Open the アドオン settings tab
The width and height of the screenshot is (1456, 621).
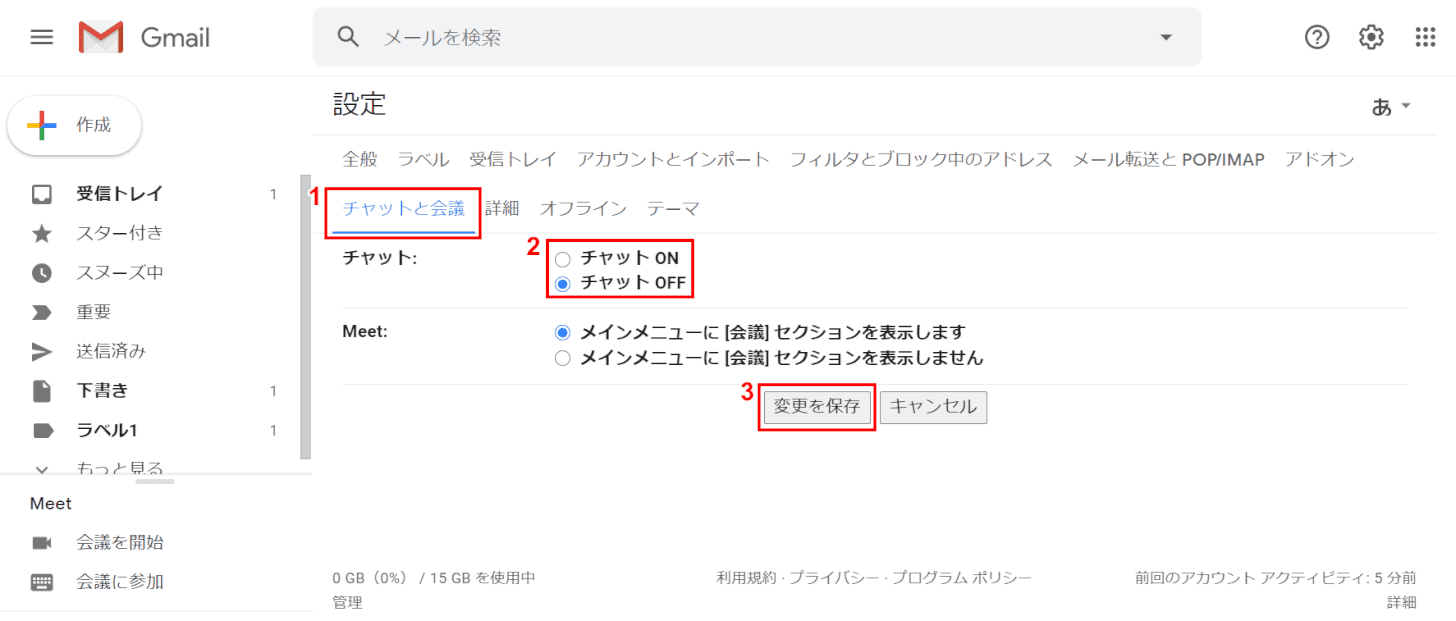click(1320, 159)
